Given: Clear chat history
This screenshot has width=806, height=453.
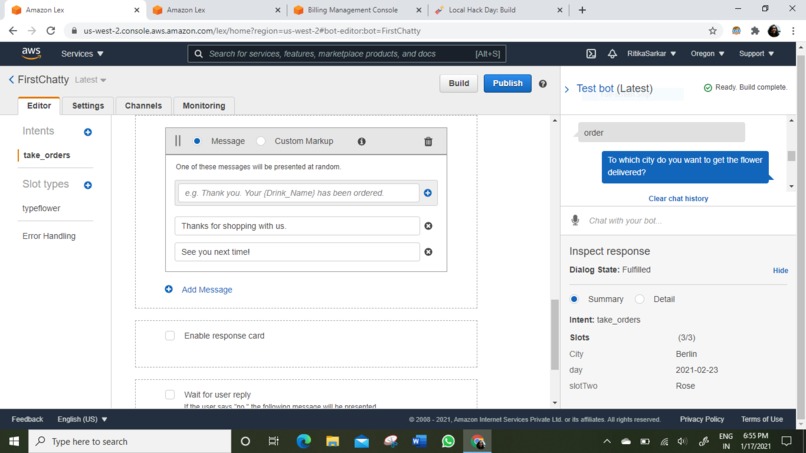Looking at the screenshot, I should click(x=678, y=198).
